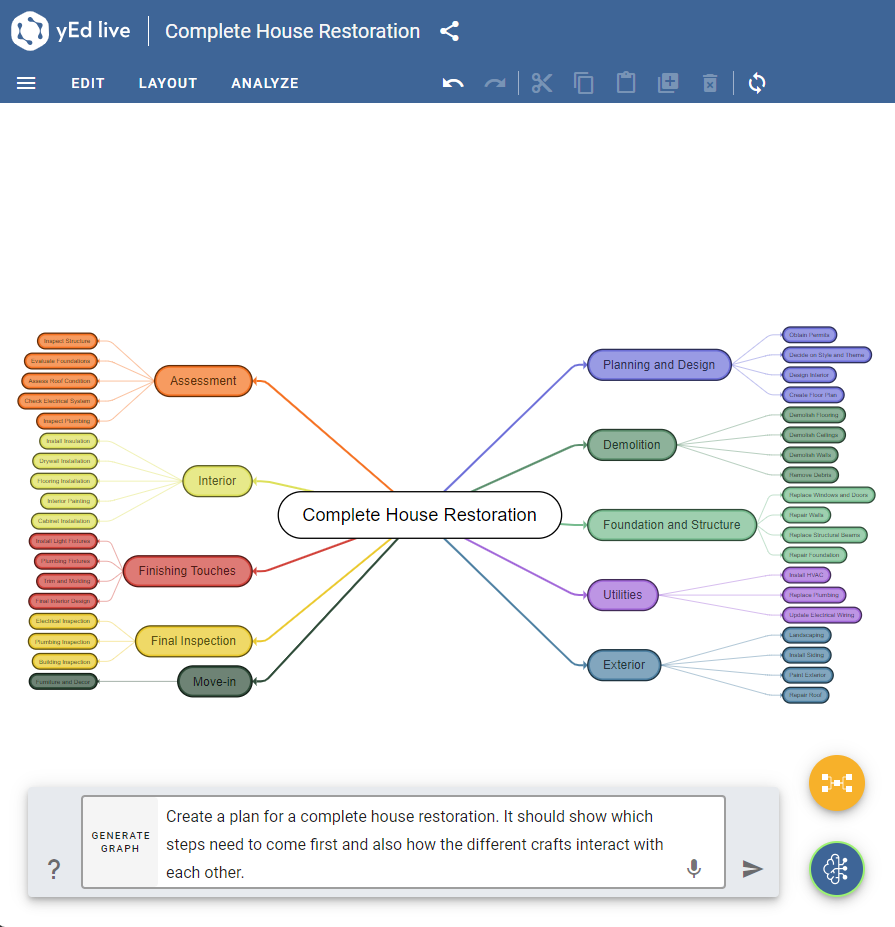
Task: Open the Analyze menu
Action: pyautogui.click(x=265, y=83)
